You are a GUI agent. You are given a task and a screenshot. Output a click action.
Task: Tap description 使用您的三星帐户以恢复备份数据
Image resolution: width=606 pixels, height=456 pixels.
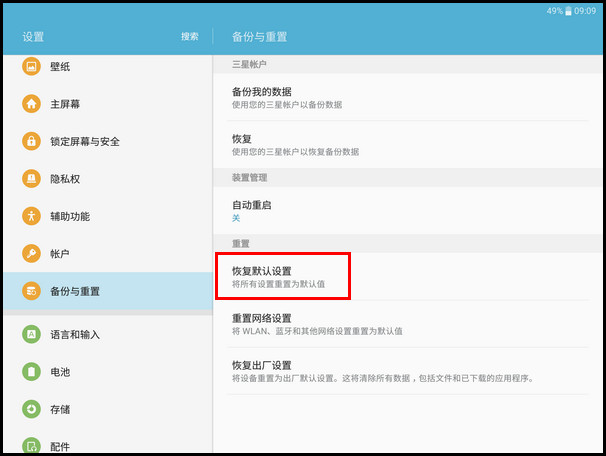coord(295,152)
